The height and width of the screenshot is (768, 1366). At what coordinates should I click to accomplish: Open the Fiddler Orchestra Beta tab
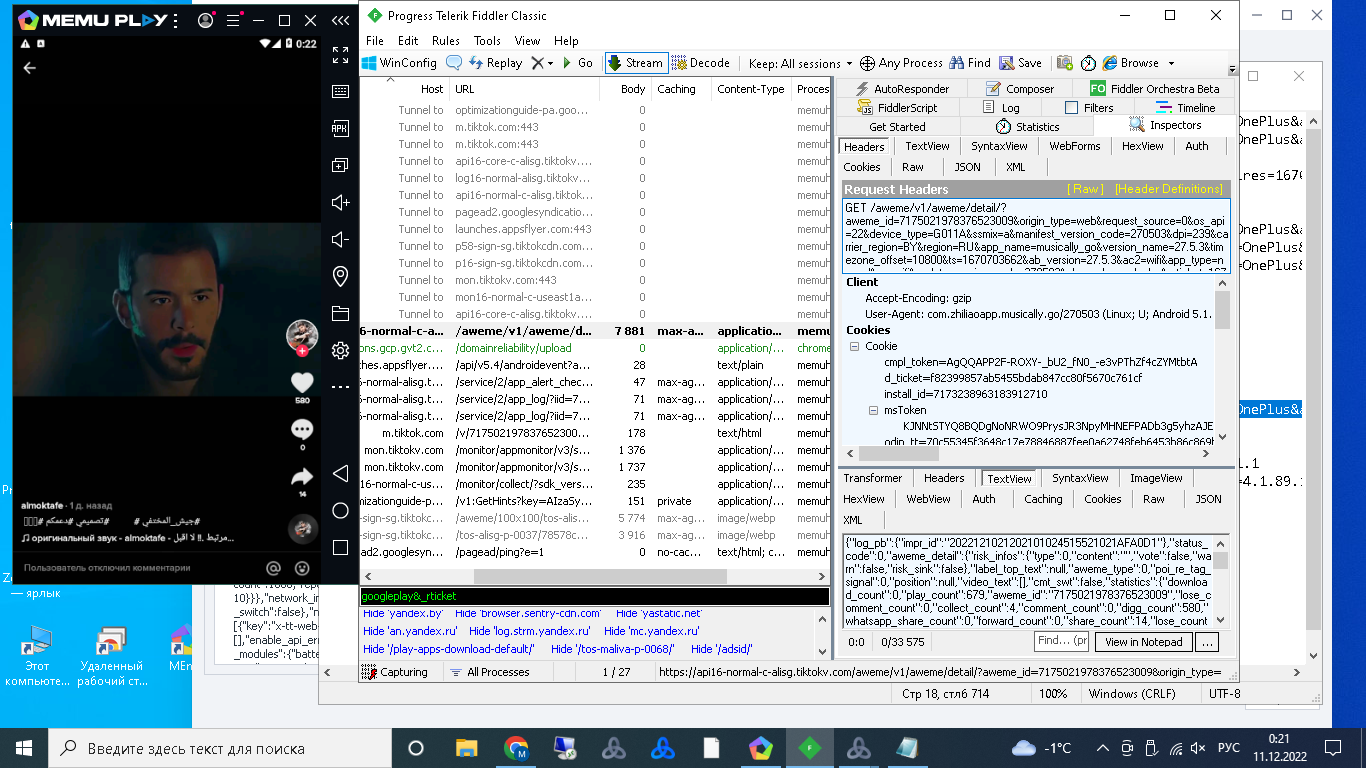point(1155,89)
